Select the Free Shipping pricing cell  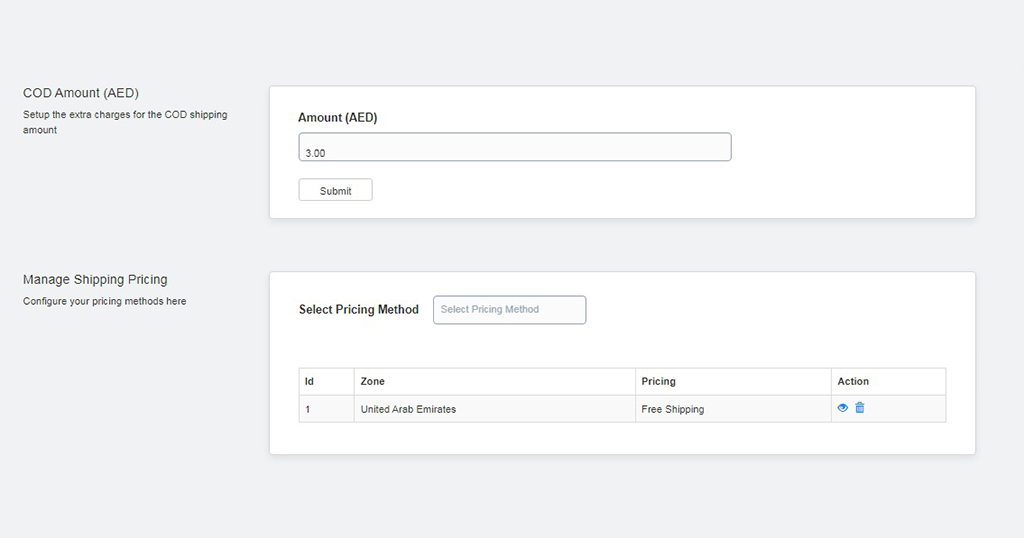tap(733, 409)
